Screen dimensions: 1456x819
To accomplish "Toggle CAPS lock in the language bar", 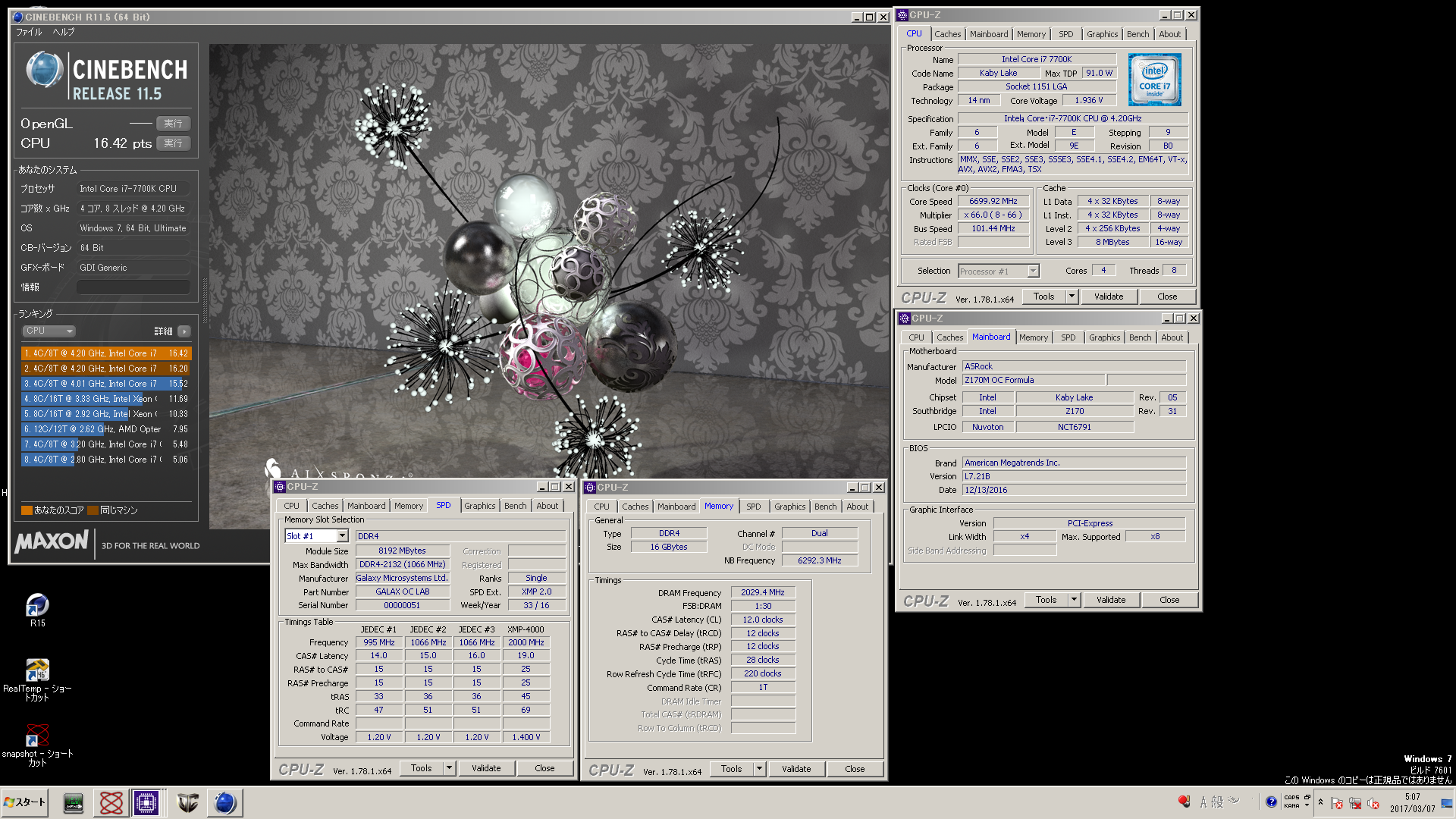I will [1291, 797].
